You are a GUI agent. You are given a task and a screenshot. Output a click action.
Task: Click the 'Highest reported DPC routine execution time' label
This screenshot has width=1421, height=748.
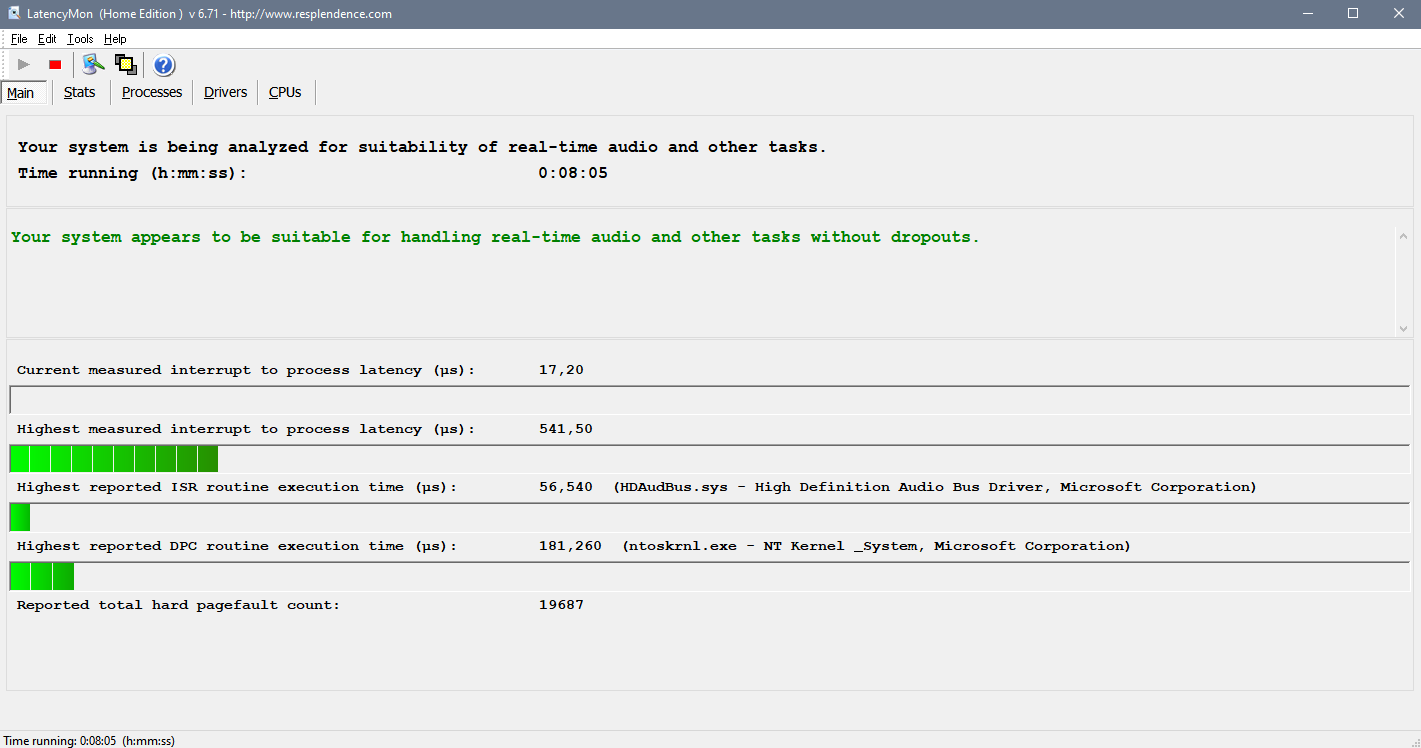[237, 546]
